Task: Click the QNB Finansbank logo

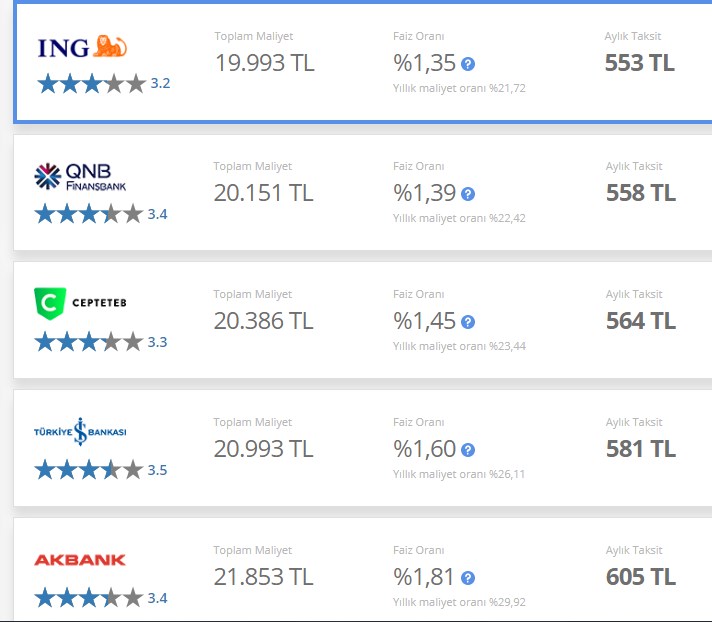Action: pyautogui.click(x=80, y=176)
